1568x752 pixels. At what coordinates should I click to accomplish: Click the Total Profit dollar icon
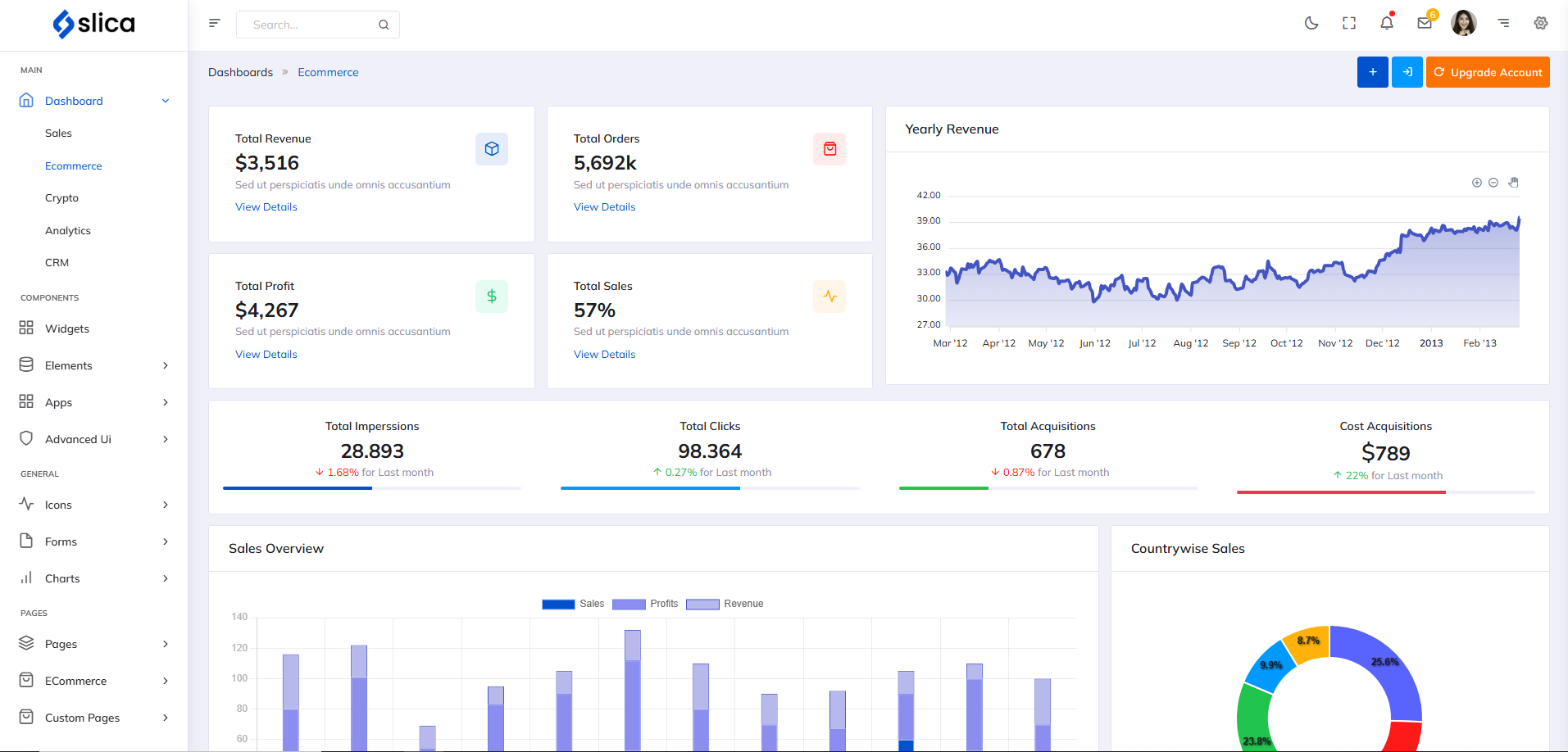pyautogui.click(x=492, y=297)
